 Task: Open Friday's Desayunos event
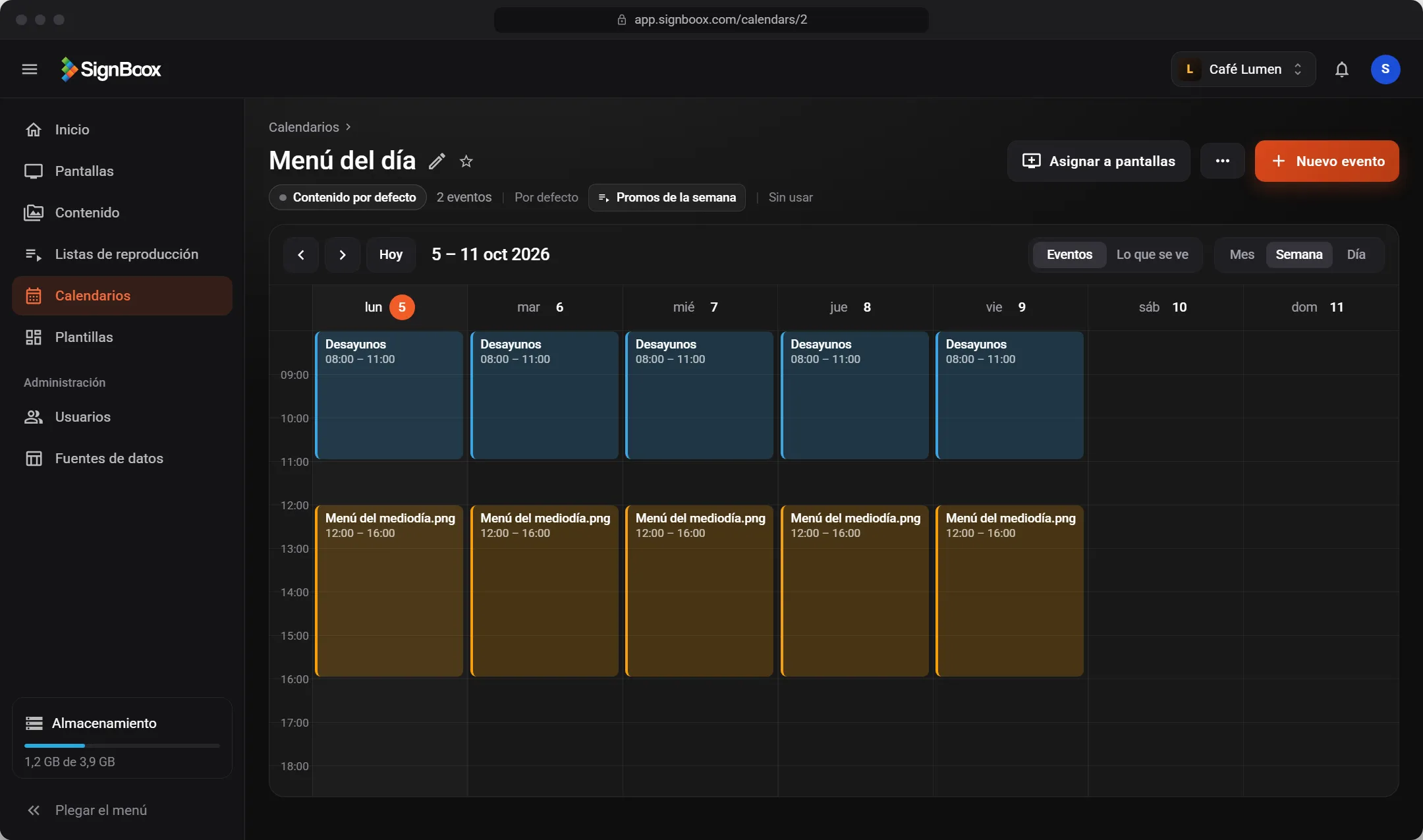[x=1010, y=395]
